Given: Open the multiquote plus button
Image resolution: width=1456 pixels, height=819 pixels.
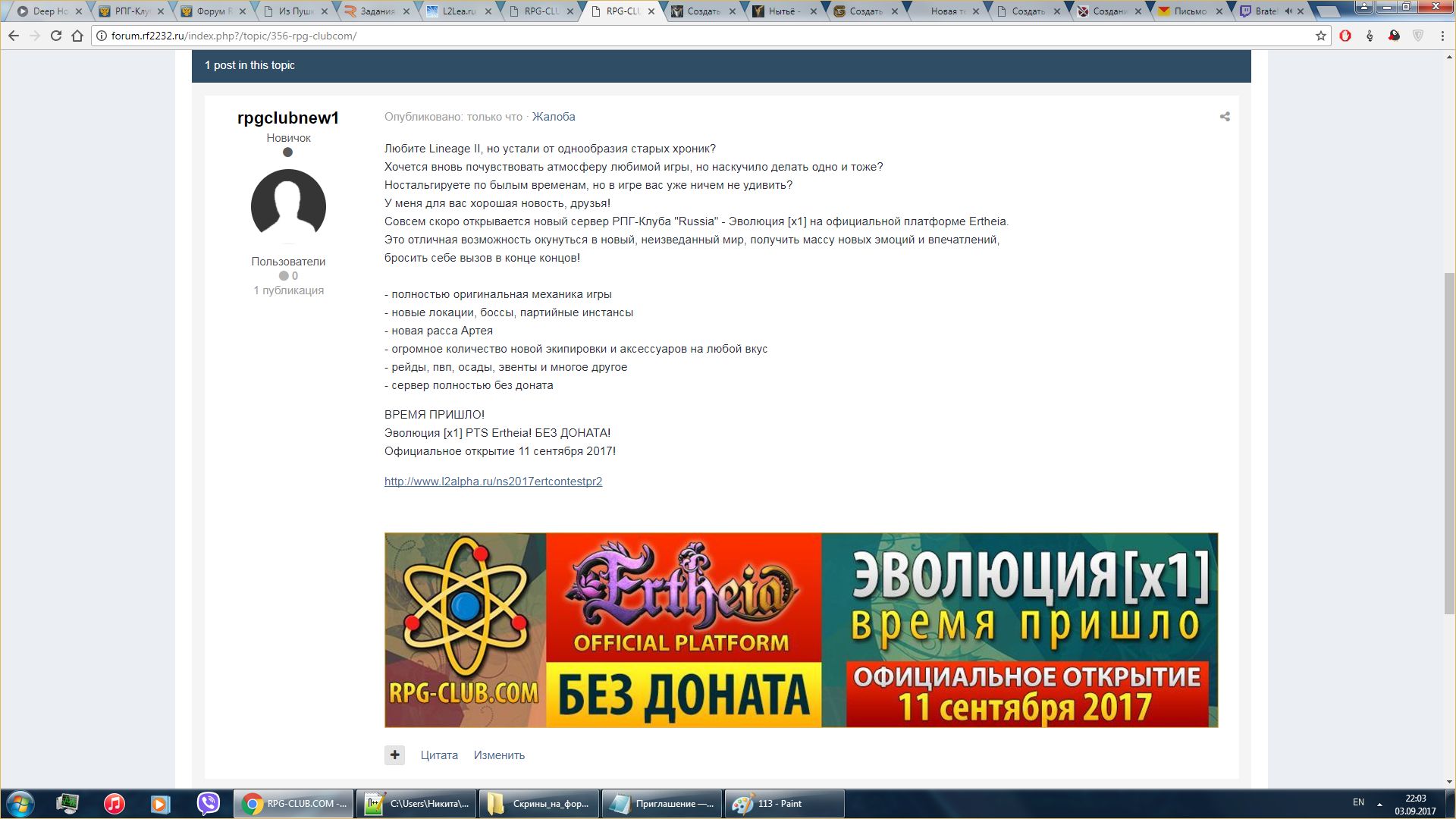Looking at the screenshot, I should coord(394,755).
